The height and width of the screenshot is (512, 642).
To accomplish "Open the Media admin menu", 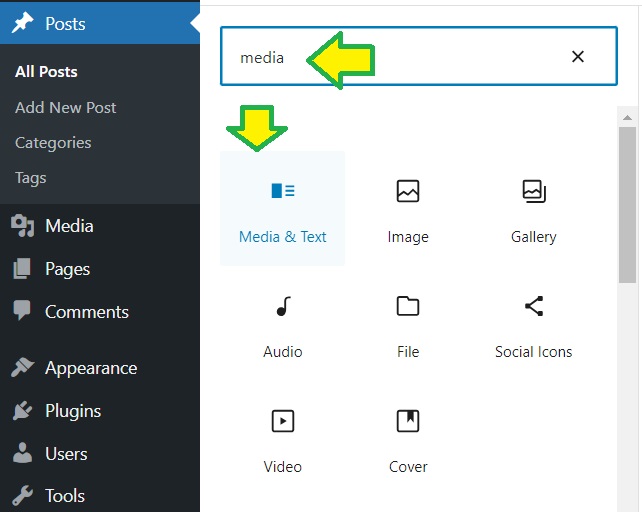I will (100, 226).
